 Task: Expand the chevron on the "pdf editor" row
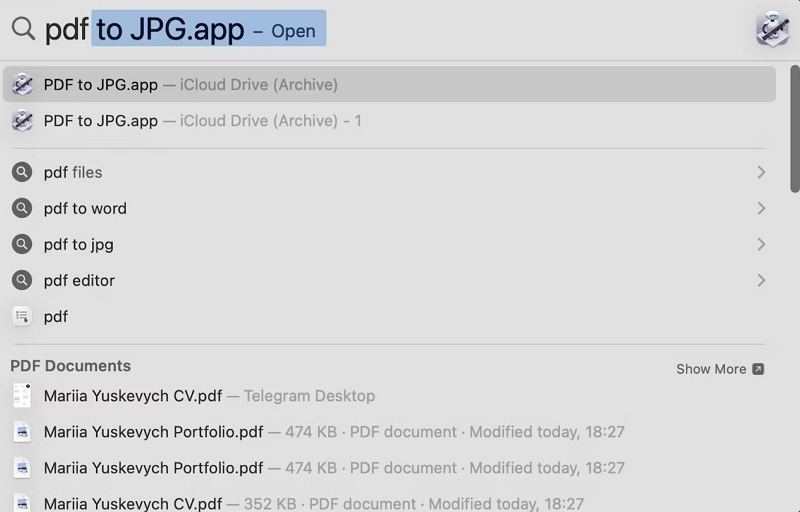[x=761, y=280]
